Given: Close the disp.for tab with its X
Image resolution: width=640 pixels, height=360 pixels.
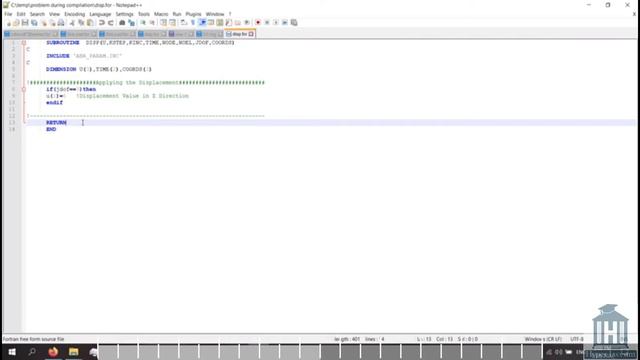Looking at the screenshot, I should coord(251,34).
